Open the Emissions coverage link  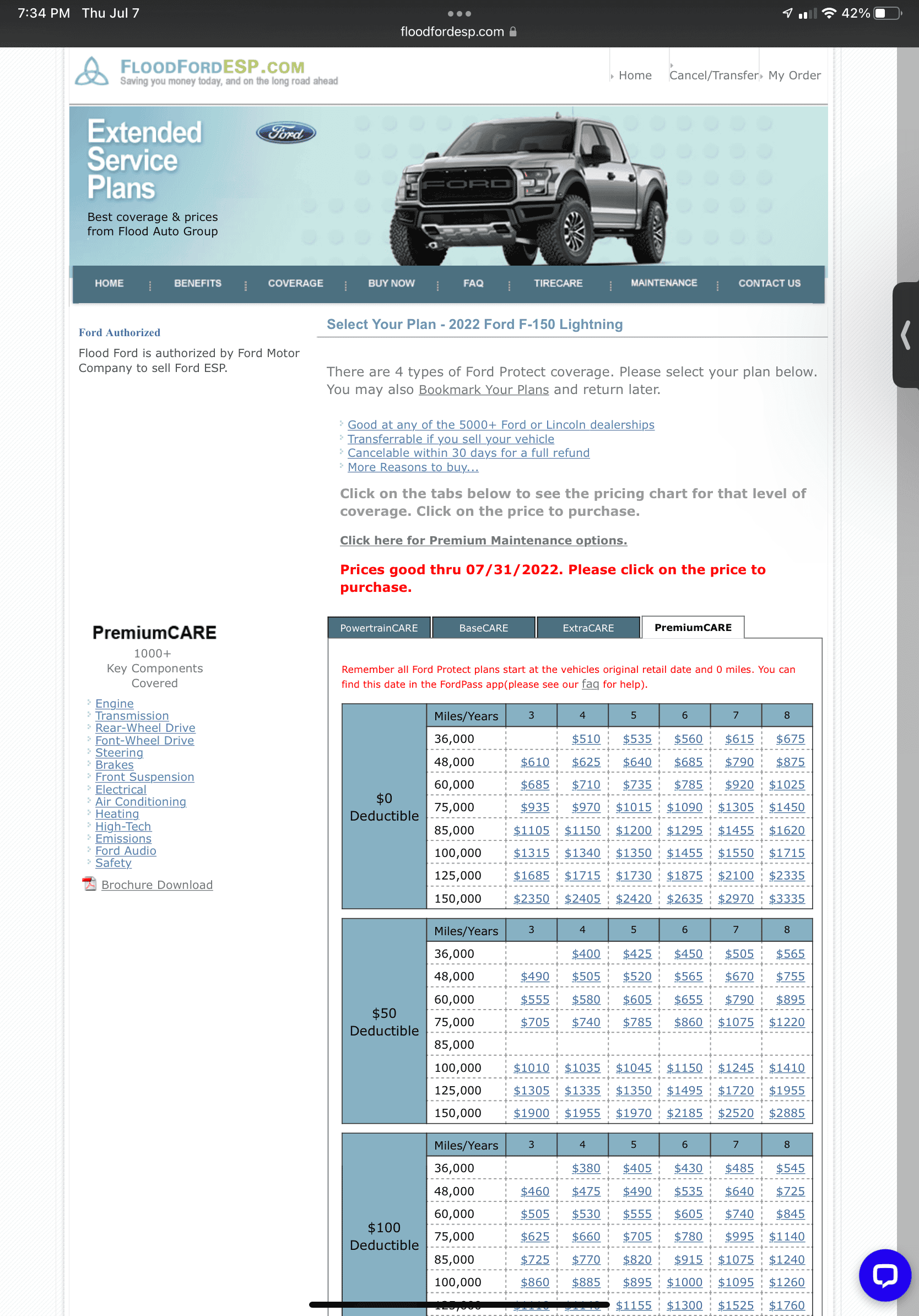123,839
